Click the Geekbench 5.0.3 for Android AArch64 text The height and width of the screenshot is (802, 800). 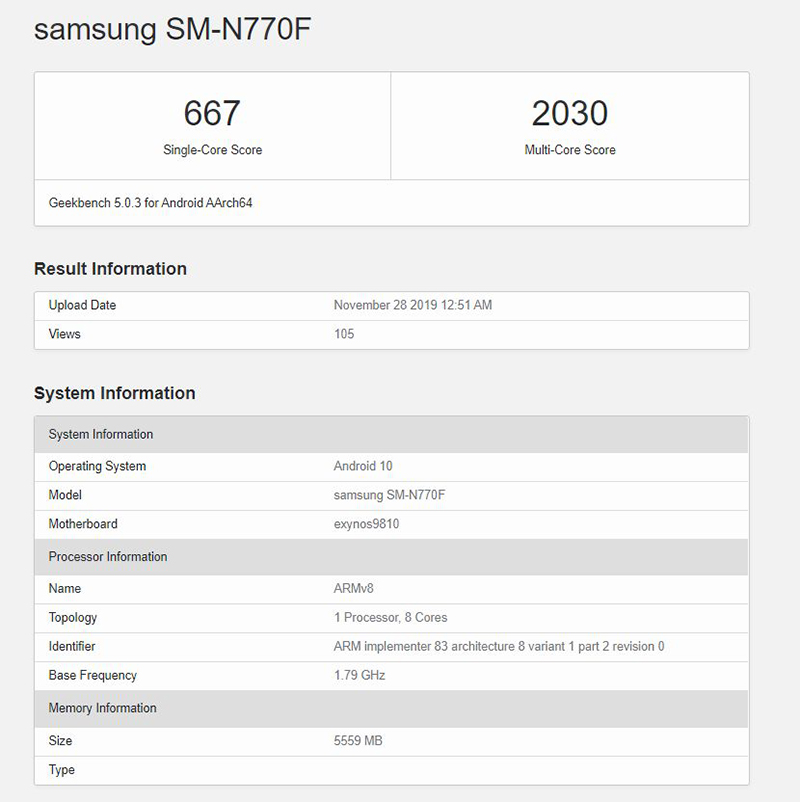pos(150,203)
